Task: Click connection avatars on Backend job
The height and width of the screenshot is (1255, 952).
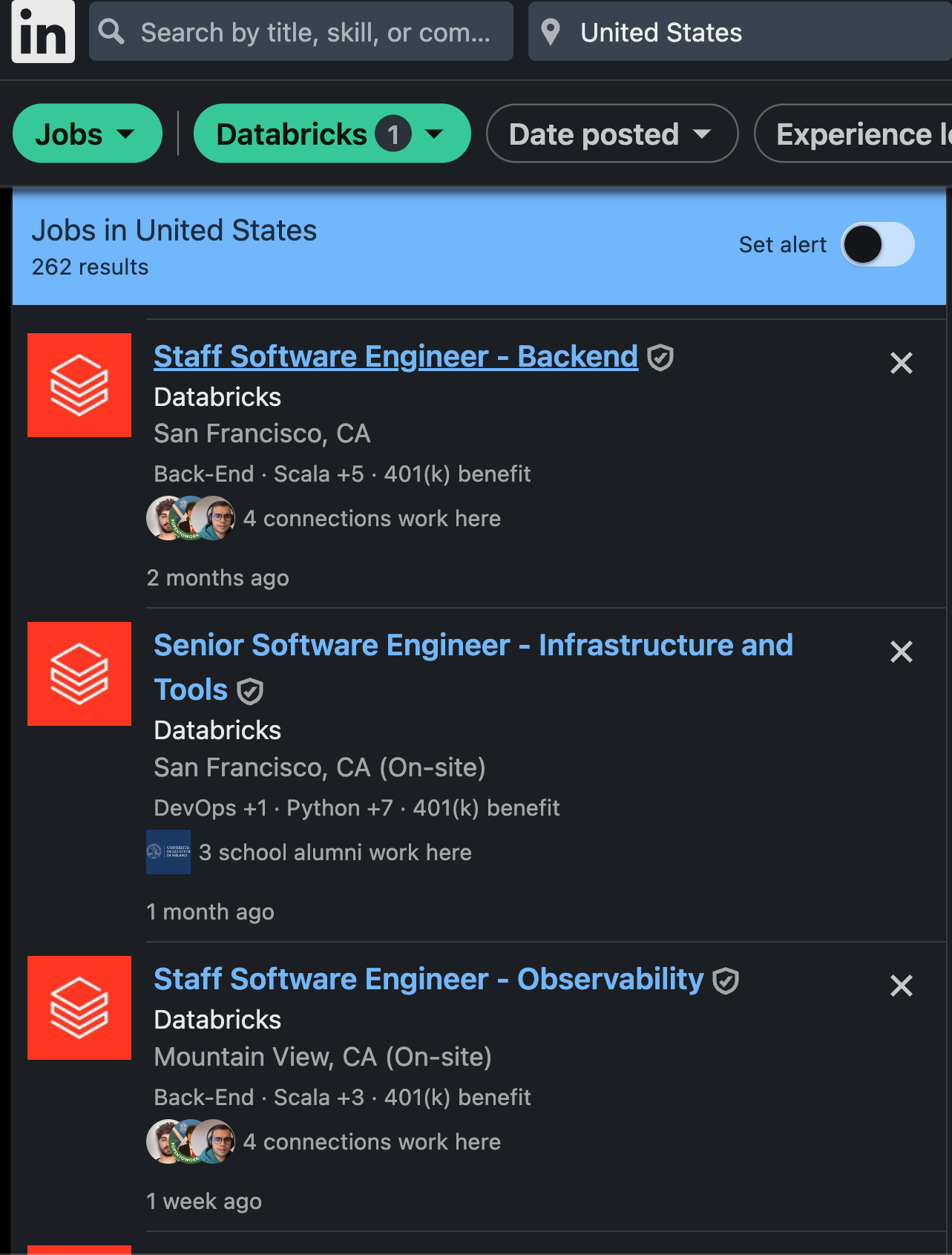Action: click(191, 518)
